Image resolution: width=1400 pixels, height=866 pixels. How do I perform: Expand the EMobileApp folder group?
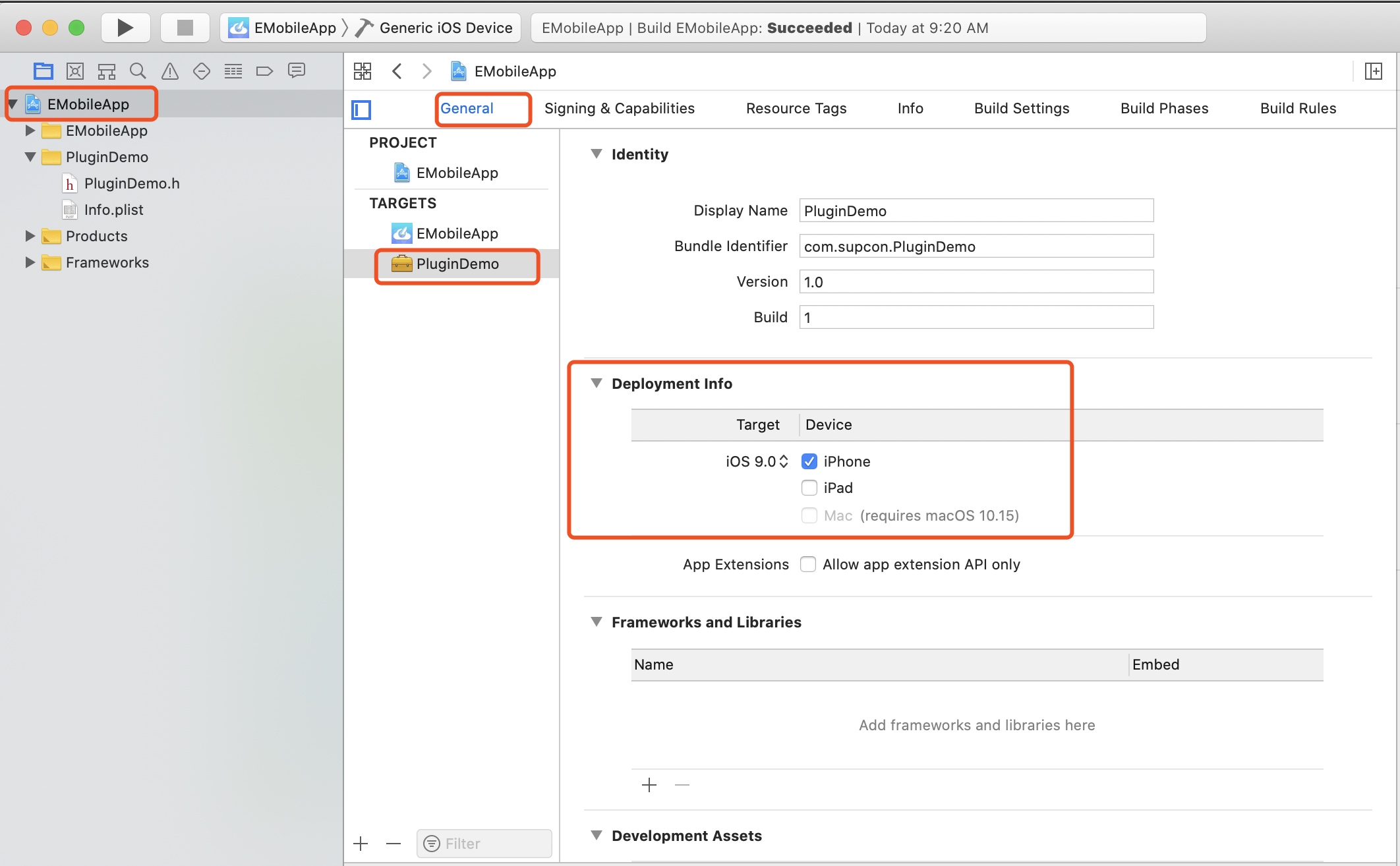(30, 130)
